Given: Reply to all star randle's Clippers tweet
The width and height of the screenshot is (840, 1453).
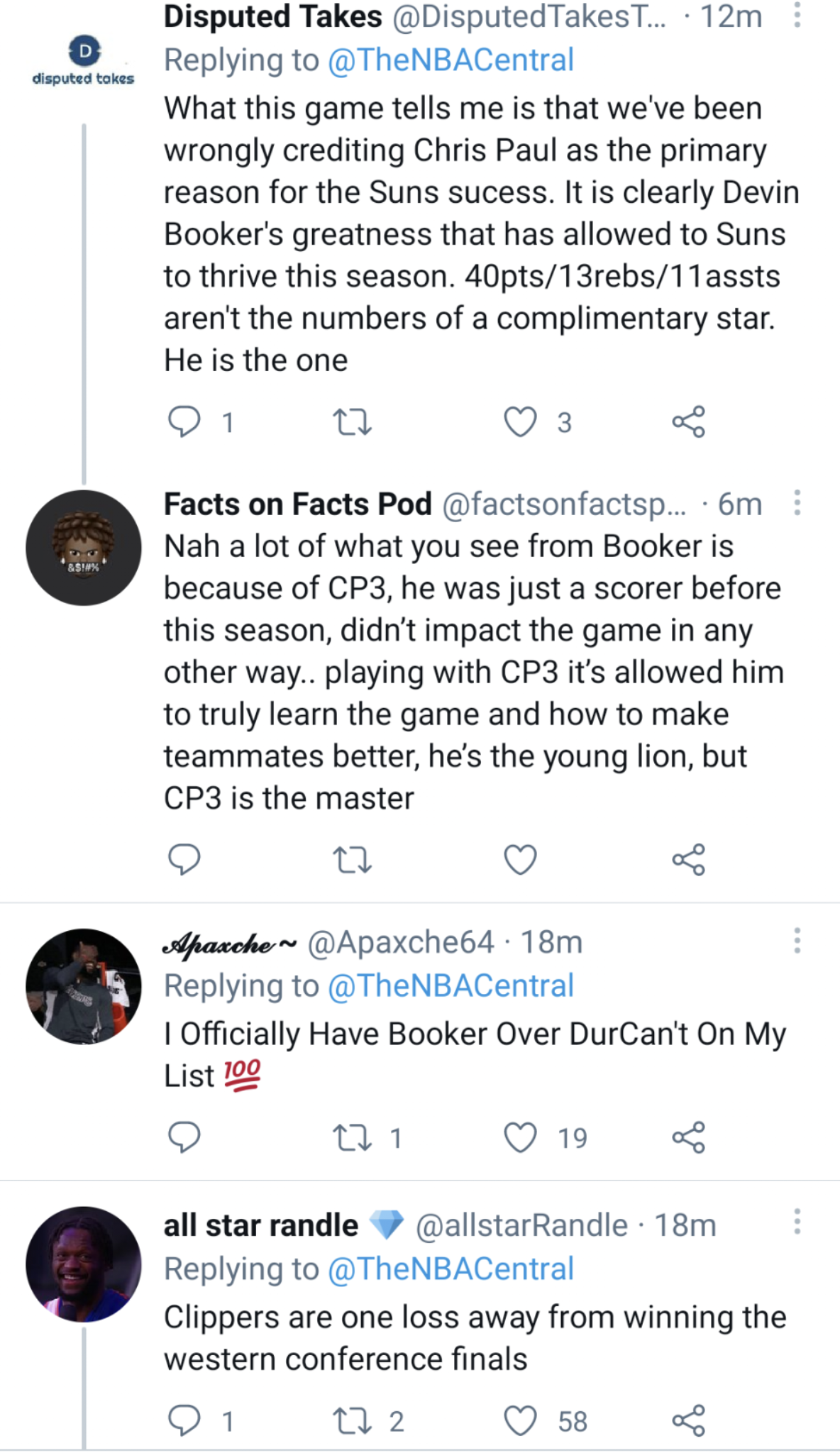Looking at the screenshot, I should point(184,1420).
